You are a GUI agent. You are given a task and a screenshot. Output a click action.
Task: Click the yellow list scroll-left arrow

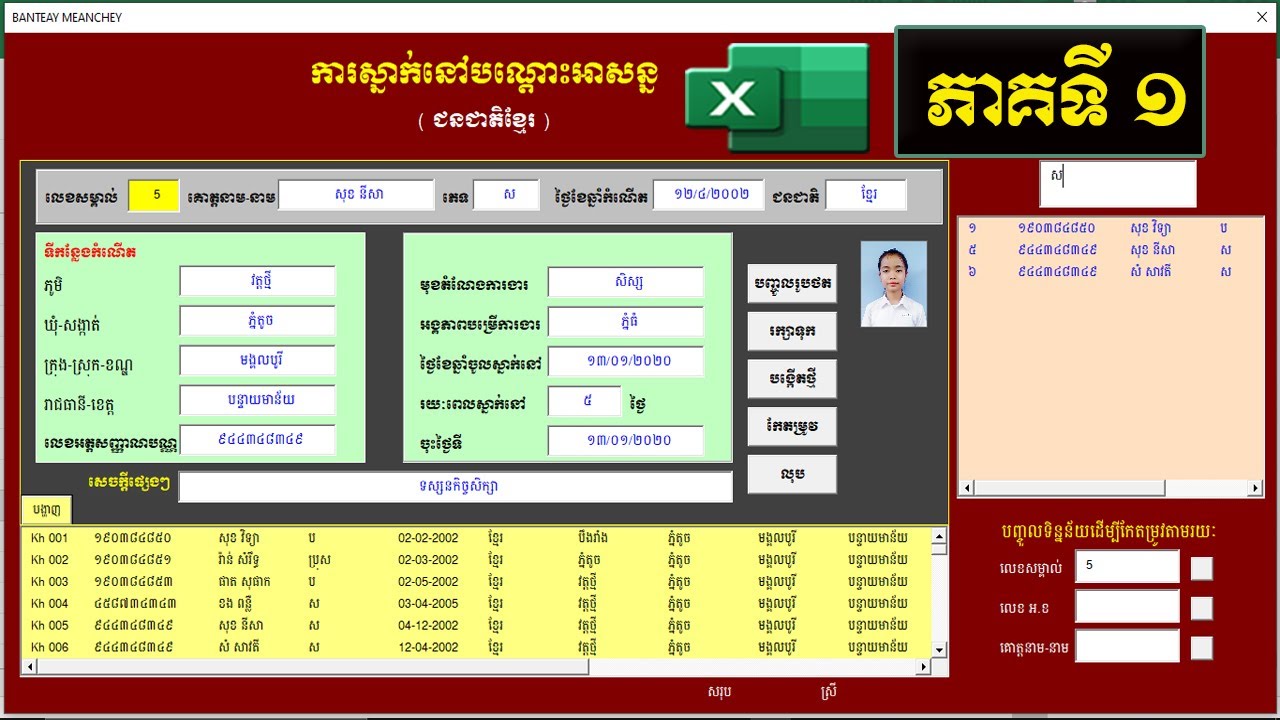(31, 667)
